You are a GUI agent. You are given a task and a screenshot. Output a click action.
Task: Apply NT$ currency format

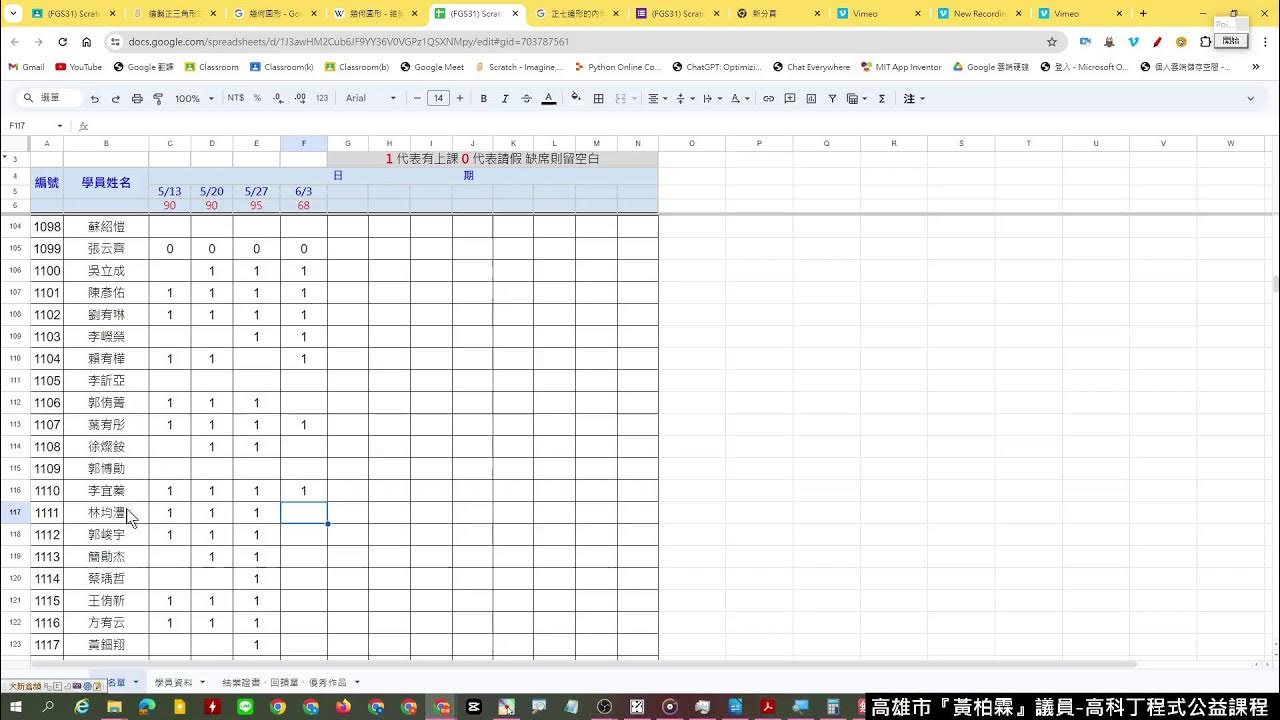pyautogui.click(x=236, y=98)
